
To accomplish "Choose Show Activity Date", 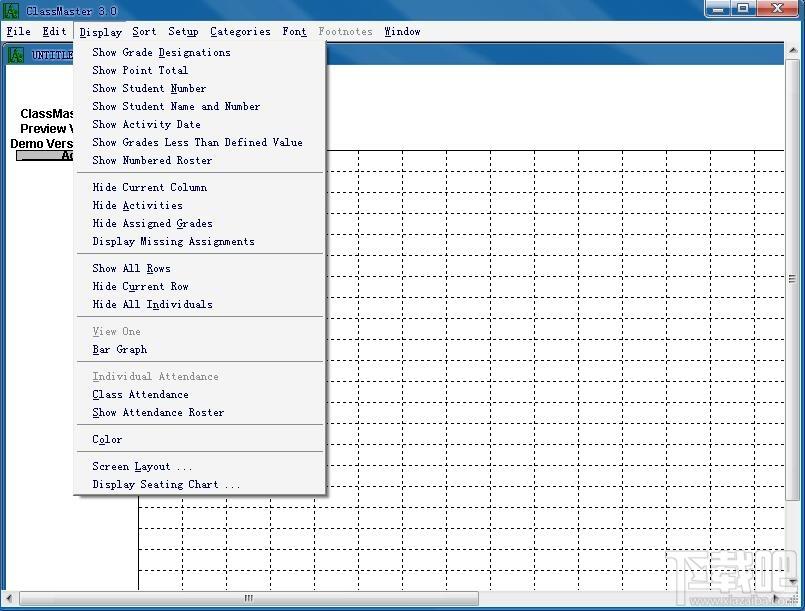I will pos(200,124).
